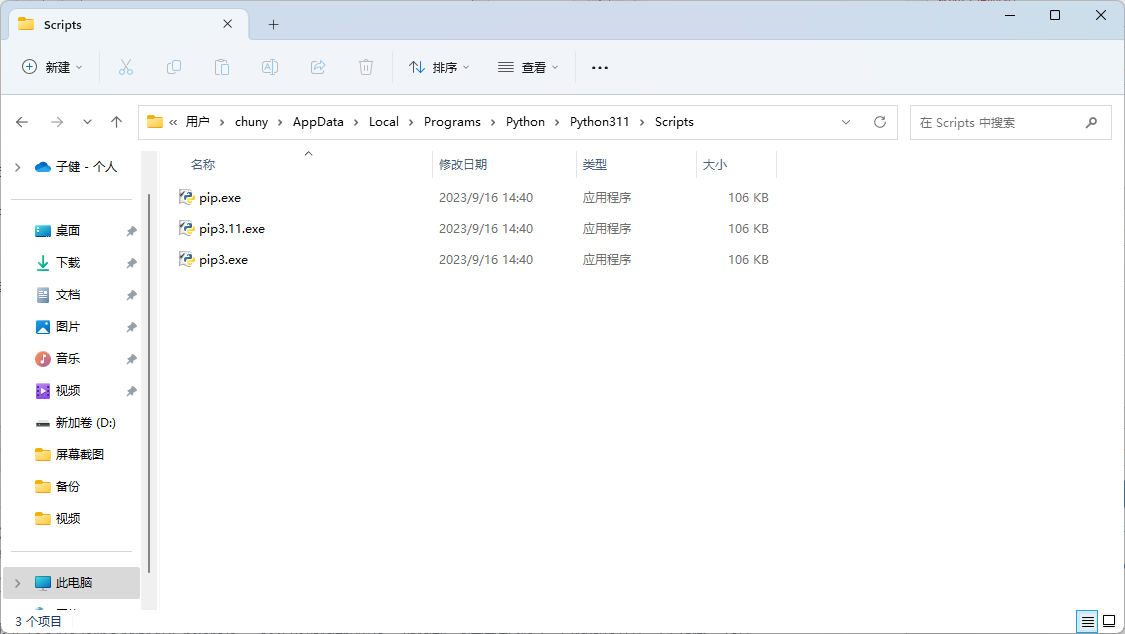Open the 查看 view dropdown
1125x634 pixels.
click(528, 67)
